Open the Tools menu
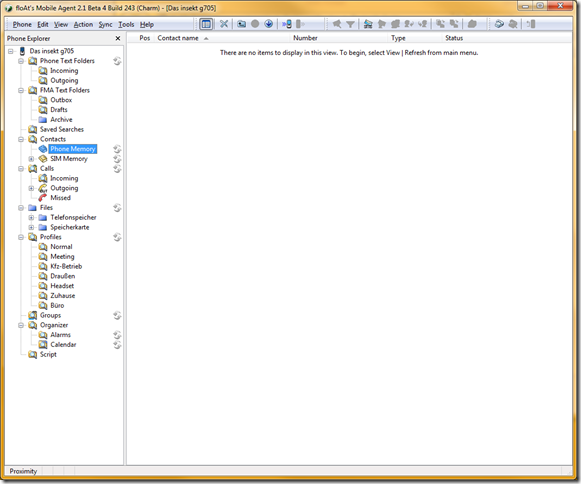Viewport: 581px width, 484px height. click(x=126, y=24)
